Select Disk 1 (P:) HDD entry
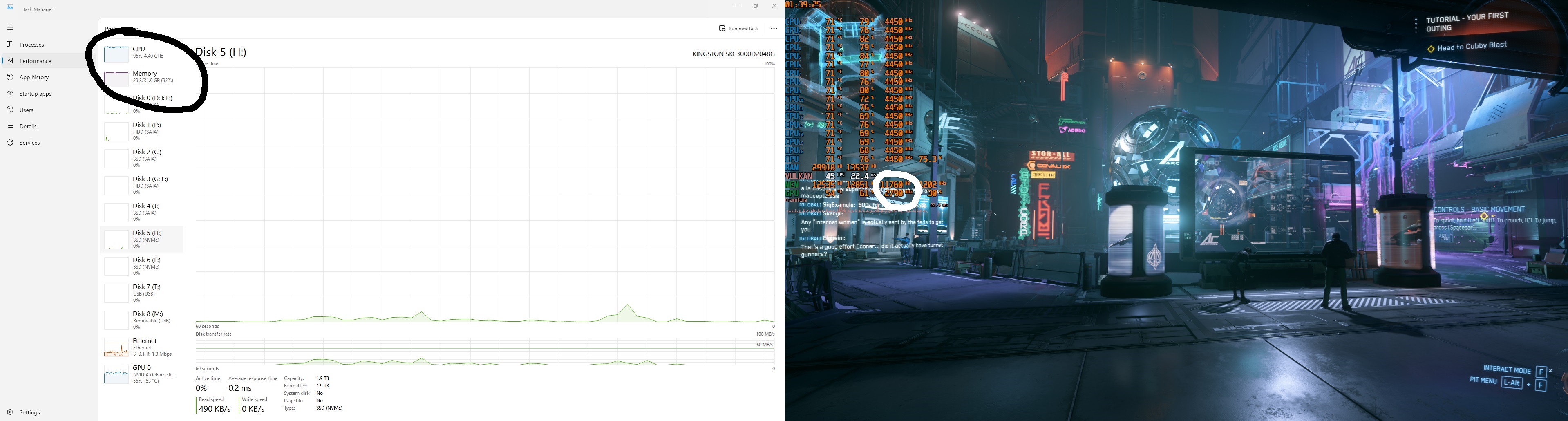 [142, 132]
